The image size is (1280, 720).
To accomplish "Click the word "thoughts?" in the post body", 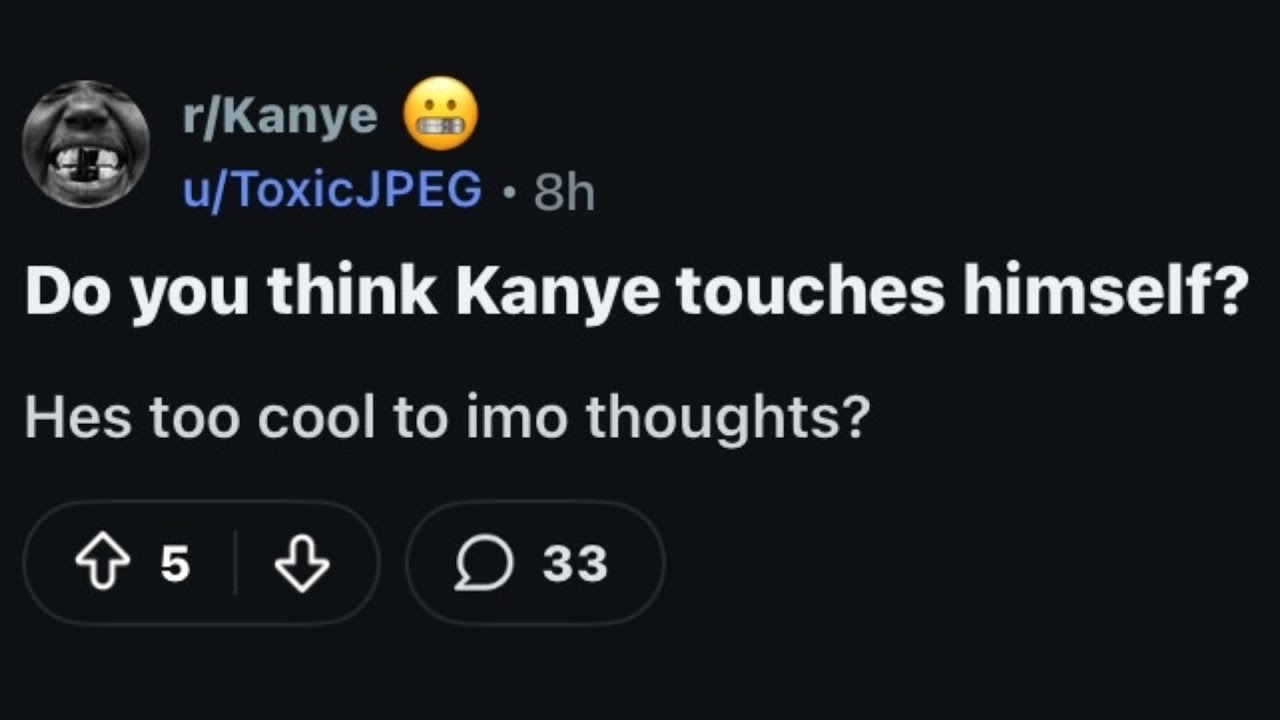I will 725,416.
